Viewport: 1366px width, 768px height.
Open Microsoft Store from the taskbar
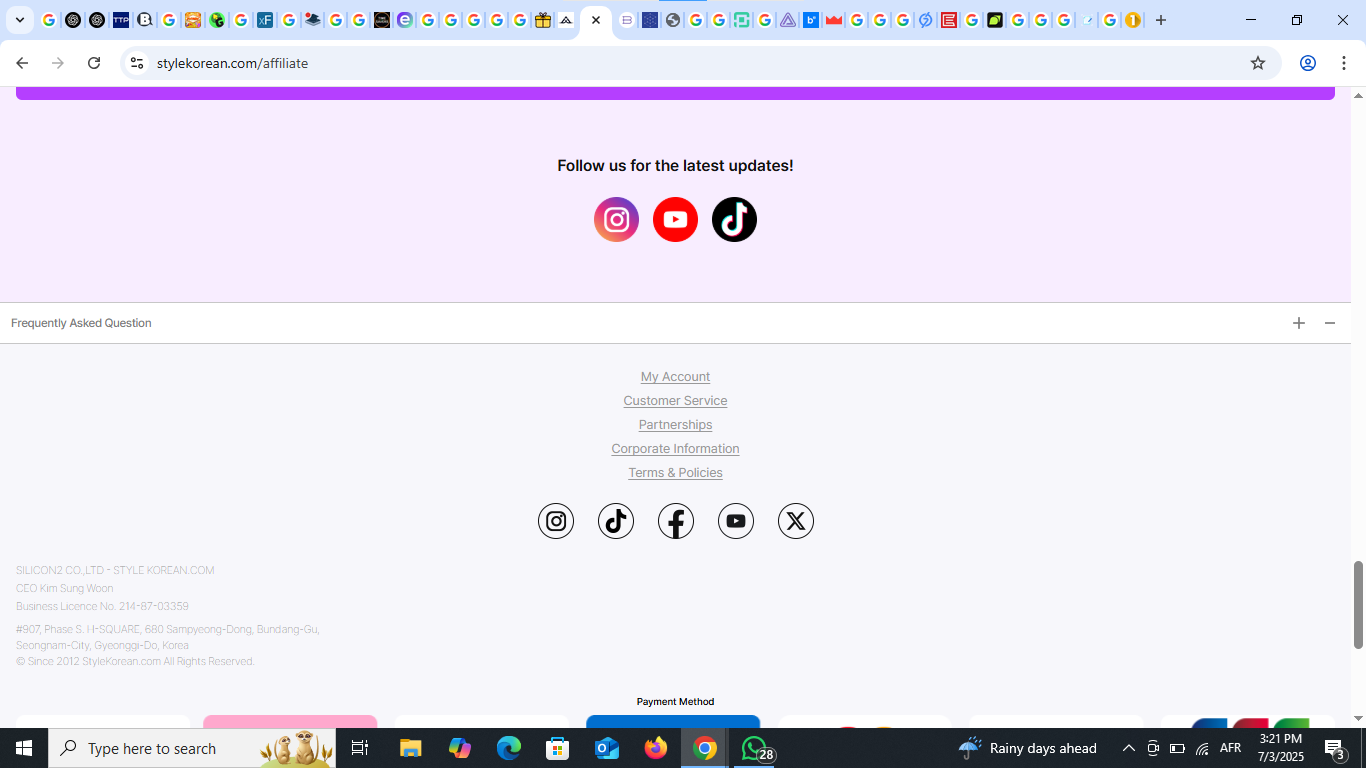(x=558, y=748)
